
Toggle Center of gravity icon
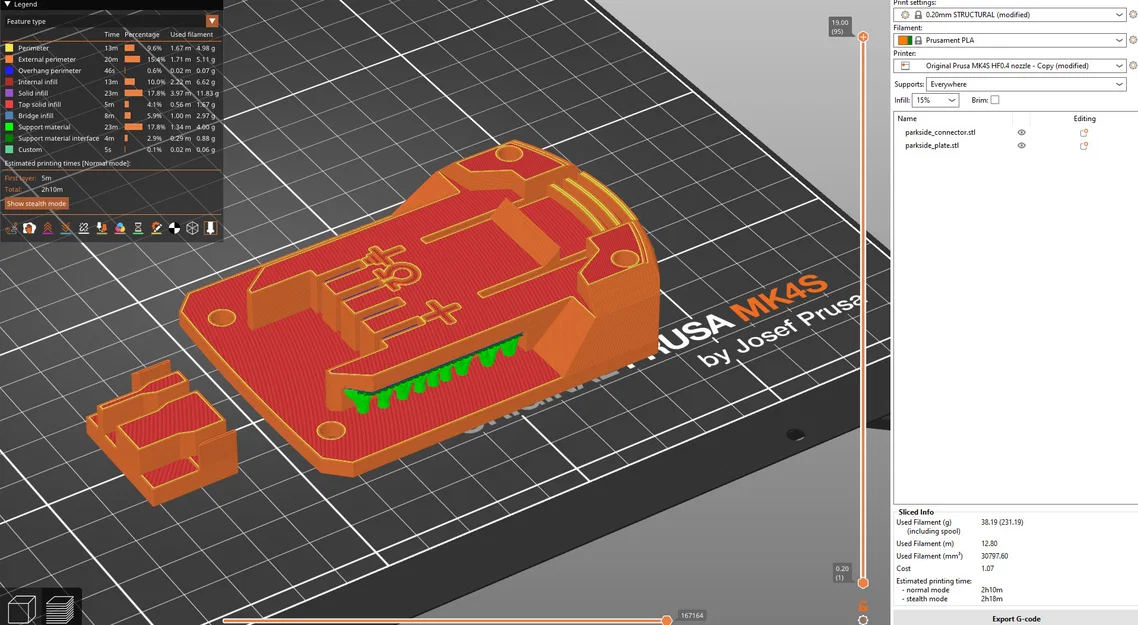[175, 228]
